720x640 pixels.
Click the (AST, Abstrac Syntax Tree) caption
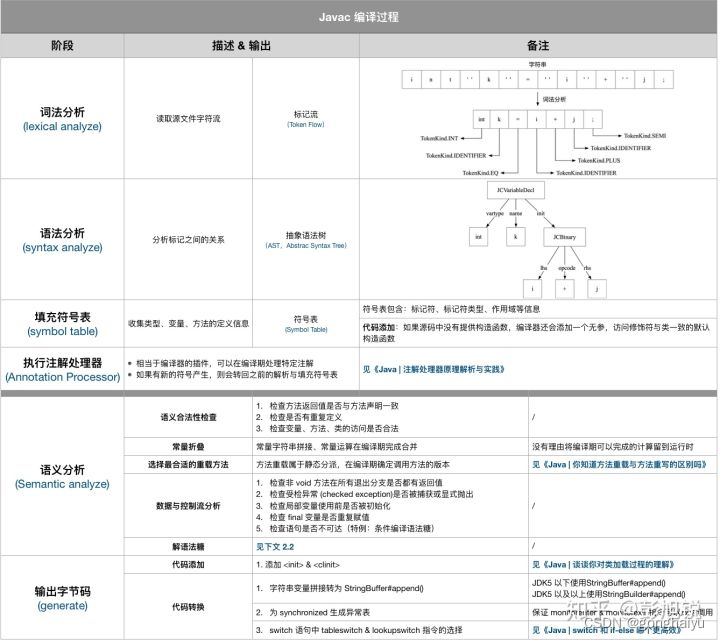[x=306, y=246]
